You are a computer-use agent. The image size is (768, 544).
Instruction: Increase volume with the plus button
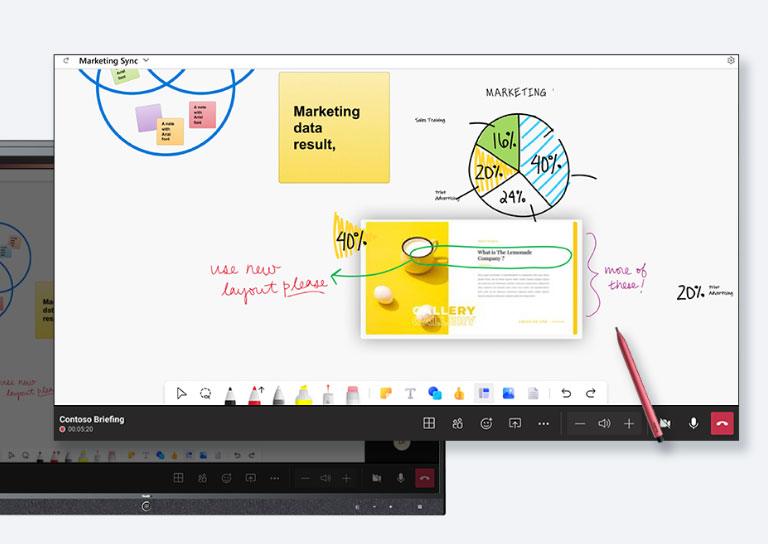tap(629, 423)
